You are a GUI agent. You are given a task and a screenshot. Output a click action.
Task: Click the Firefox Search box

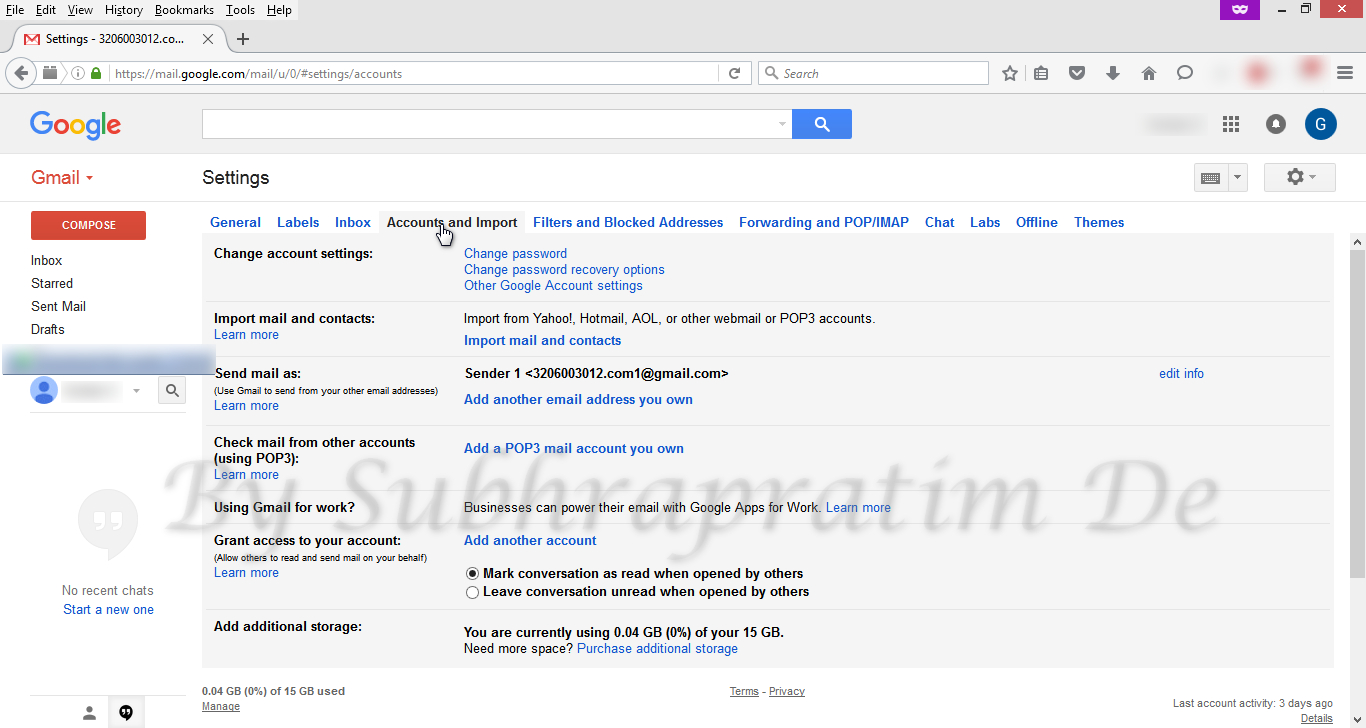pos(873,73)
